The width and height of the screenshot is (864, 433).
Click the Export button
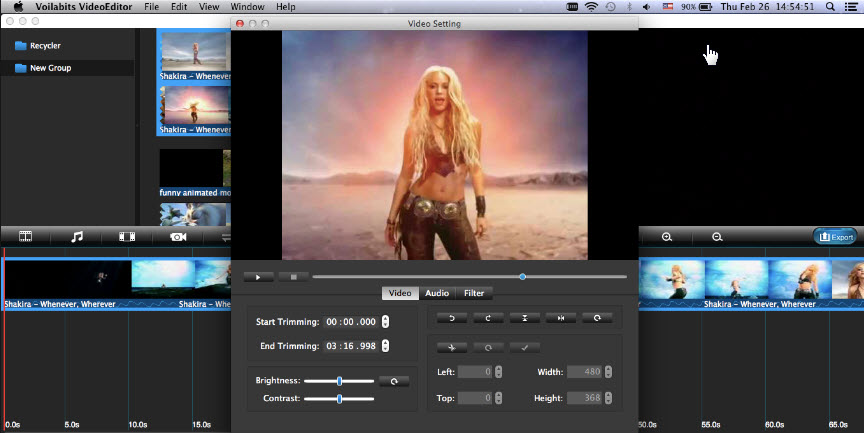point(835,237)
